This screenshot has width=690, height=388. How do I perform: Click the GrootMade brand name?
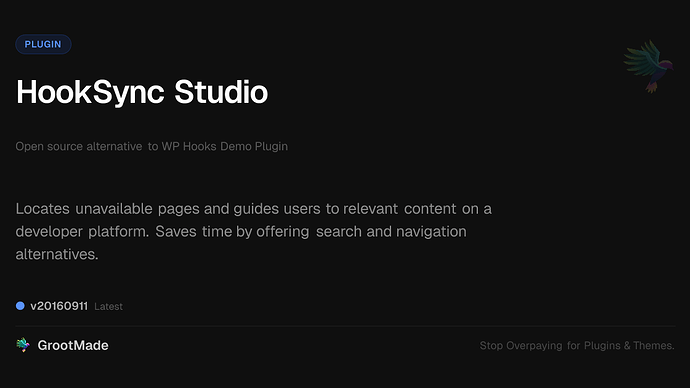(x=73, y=345)
